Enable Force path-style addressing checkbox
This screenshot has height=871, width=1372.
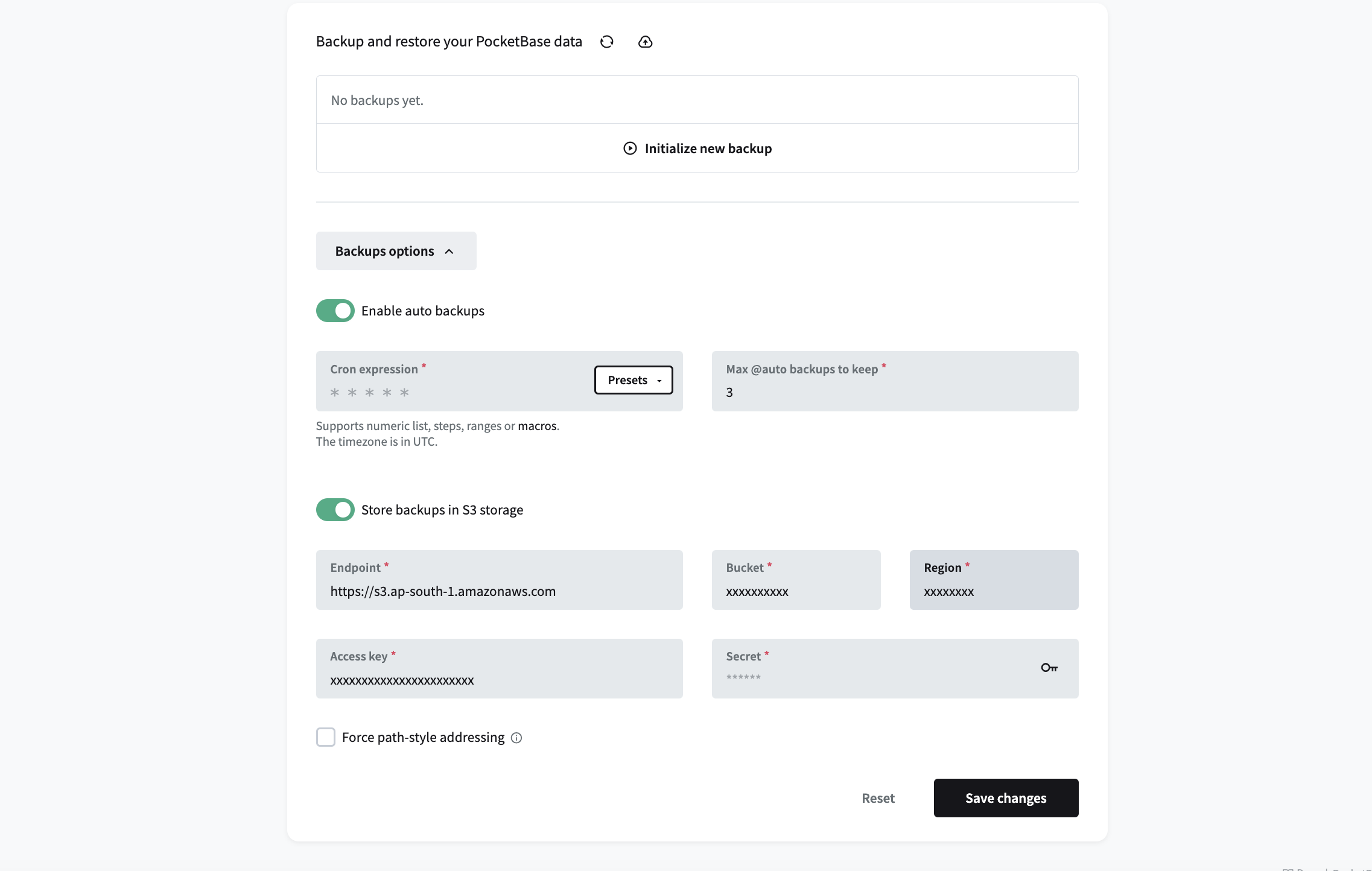(326, 737)
